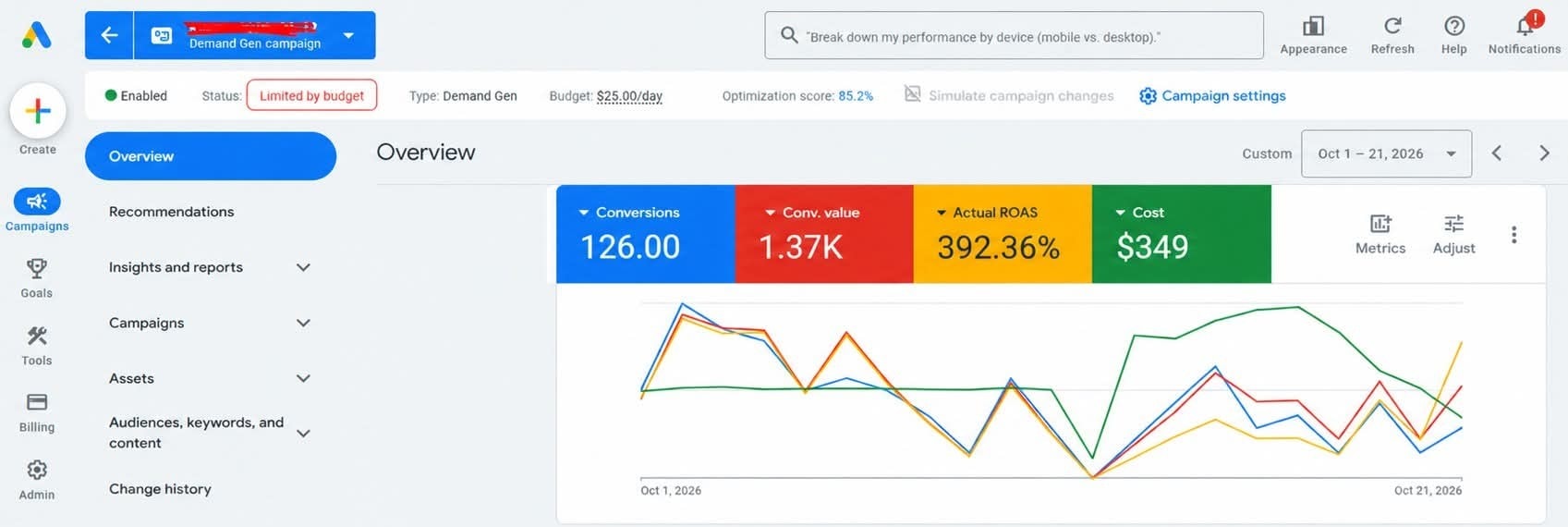Viewport: 1568px width, 527px height.
Task: Click the Oct 21, 2026 axis label
Action: point(1428,490)
